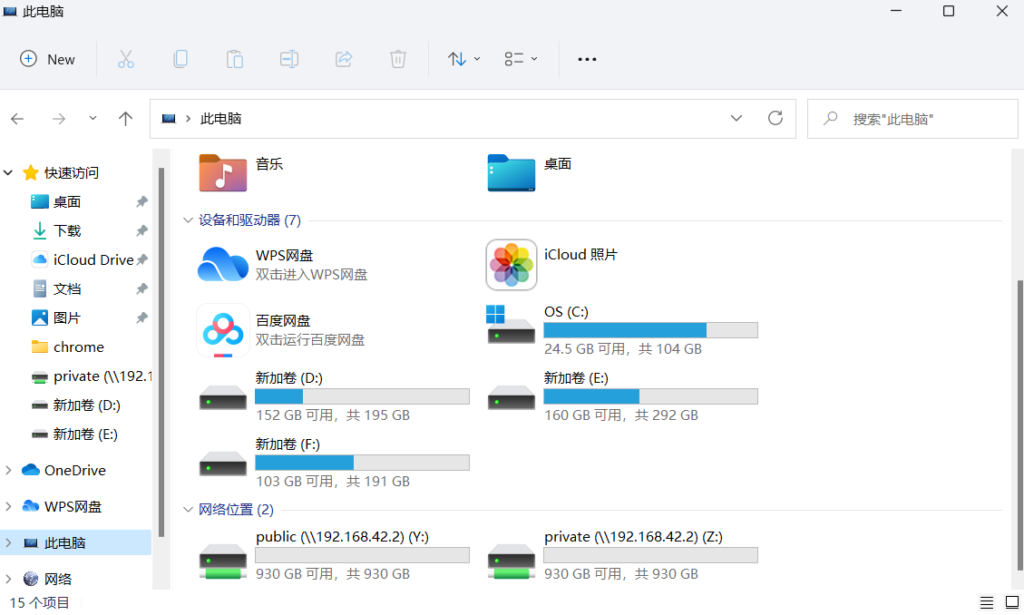
Task: Click the Delete trash icon in toolbar
Action: tap(398, 59)
